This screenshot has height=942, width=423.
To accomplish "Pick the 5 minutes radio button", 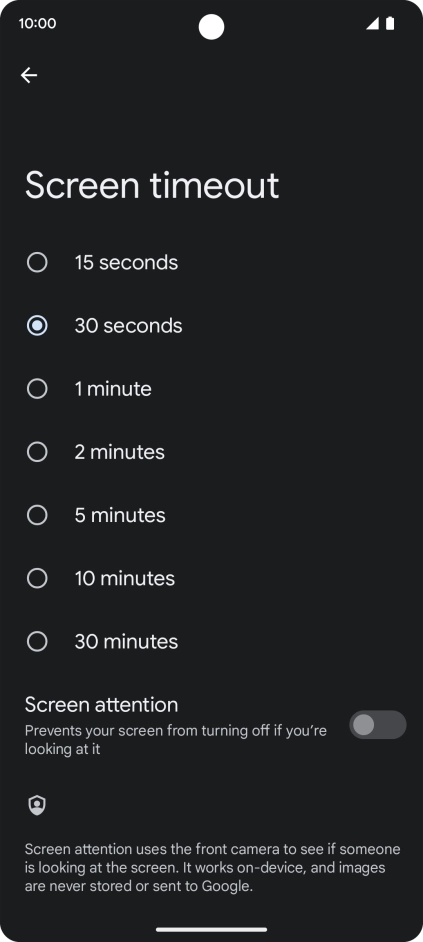I will pos(37,515).
